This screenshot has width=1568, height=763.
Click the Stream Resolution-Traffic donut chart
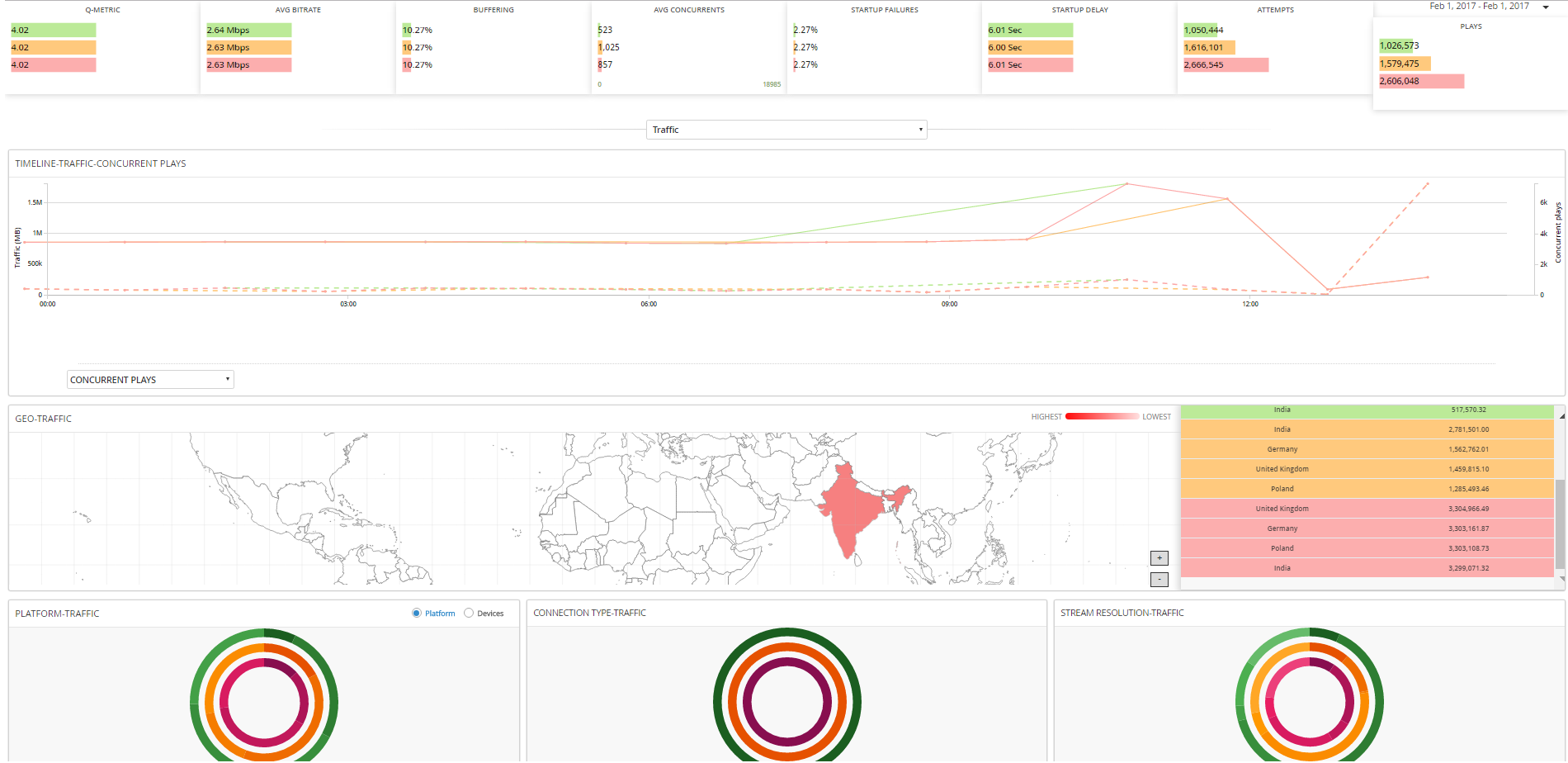1309,703
